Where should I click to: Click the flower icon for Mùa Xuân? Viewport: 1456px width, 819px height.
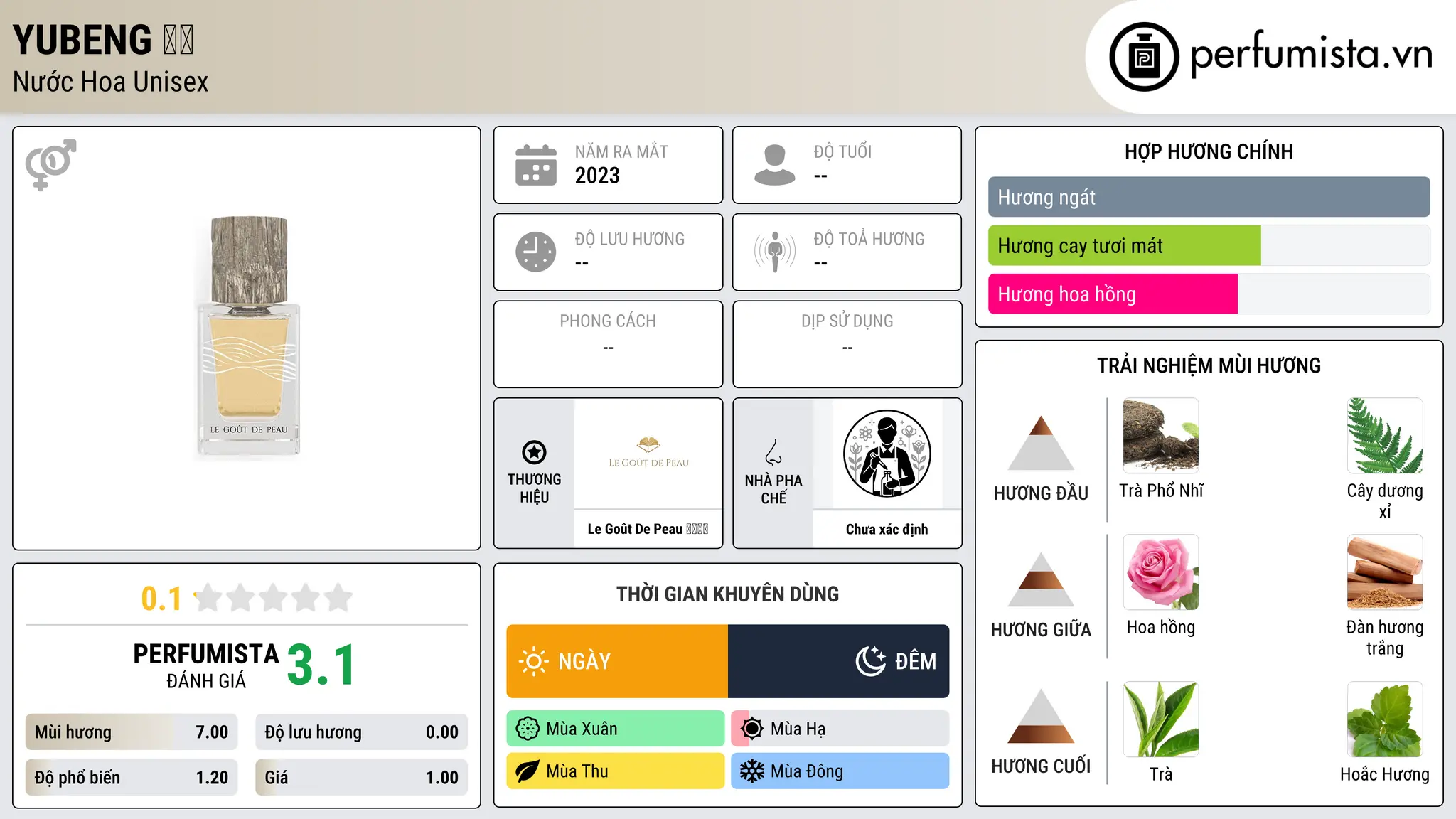pyautogui.click(x=528, y=729)
